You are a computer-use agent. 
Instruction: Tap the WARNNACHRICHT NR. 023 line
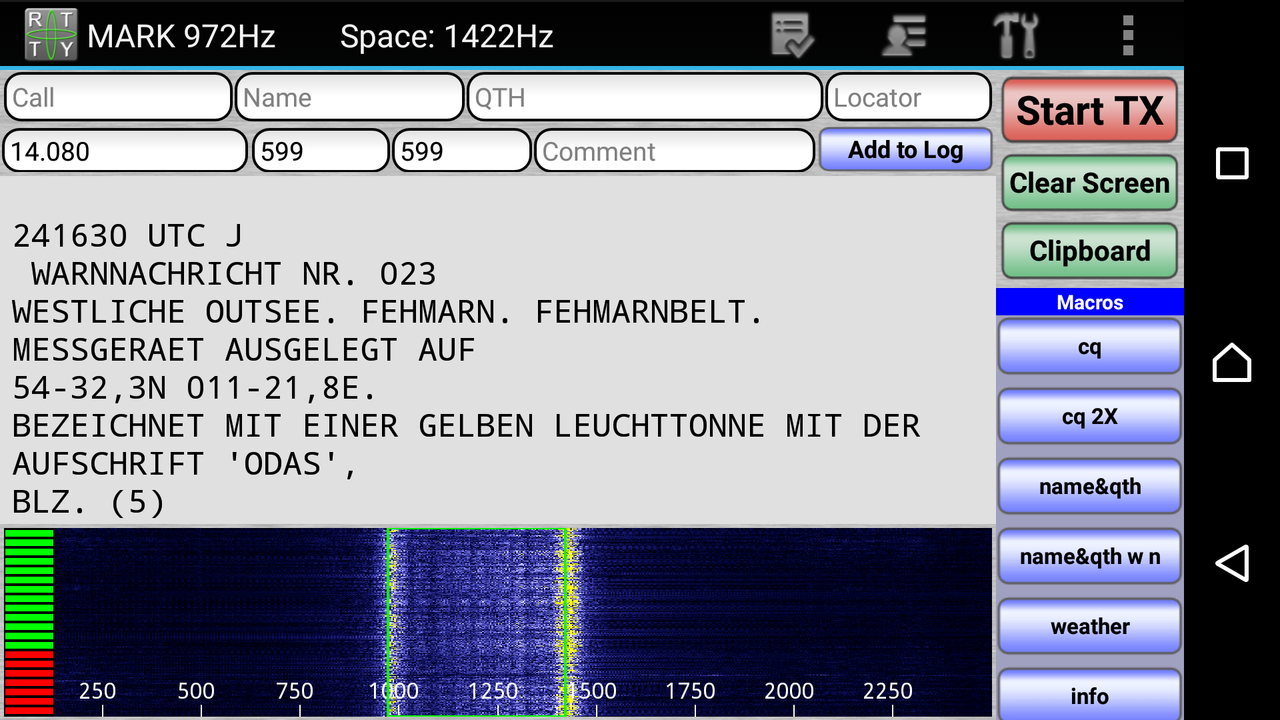pos(234,274)
